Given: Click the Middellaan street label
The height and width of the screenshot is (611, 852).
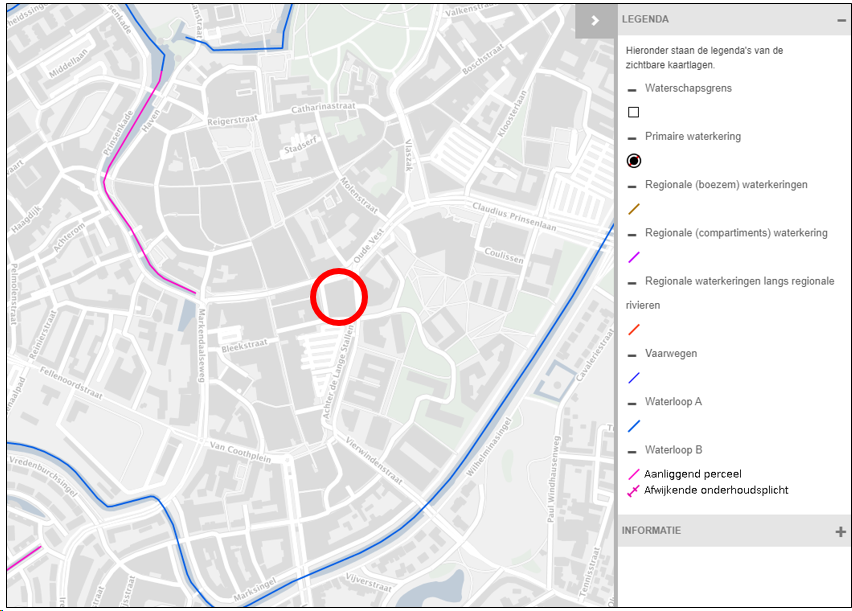Looking at the screenshot, I should pos(68,64).
